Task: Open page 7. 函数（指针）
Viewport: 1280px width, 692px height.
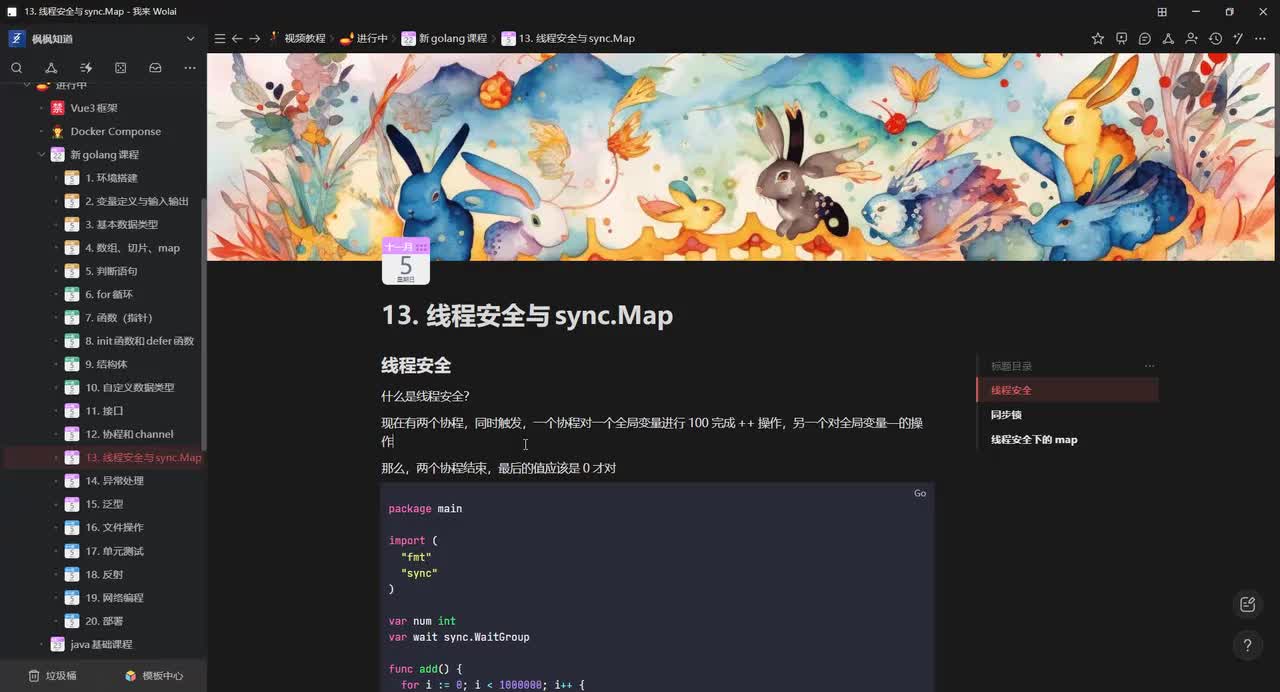Action: pos(119,318)
